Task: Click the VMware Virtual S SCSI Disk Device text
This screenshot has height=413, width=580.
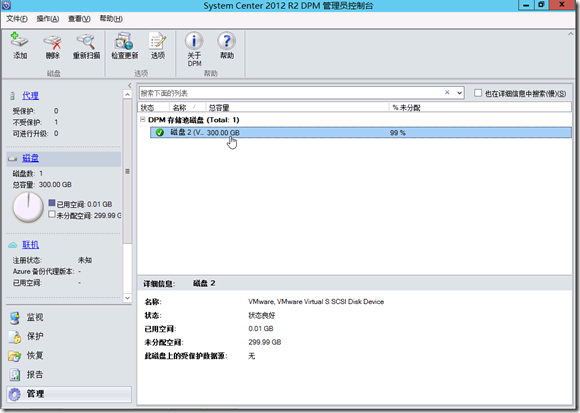Action: pos(316,302)
